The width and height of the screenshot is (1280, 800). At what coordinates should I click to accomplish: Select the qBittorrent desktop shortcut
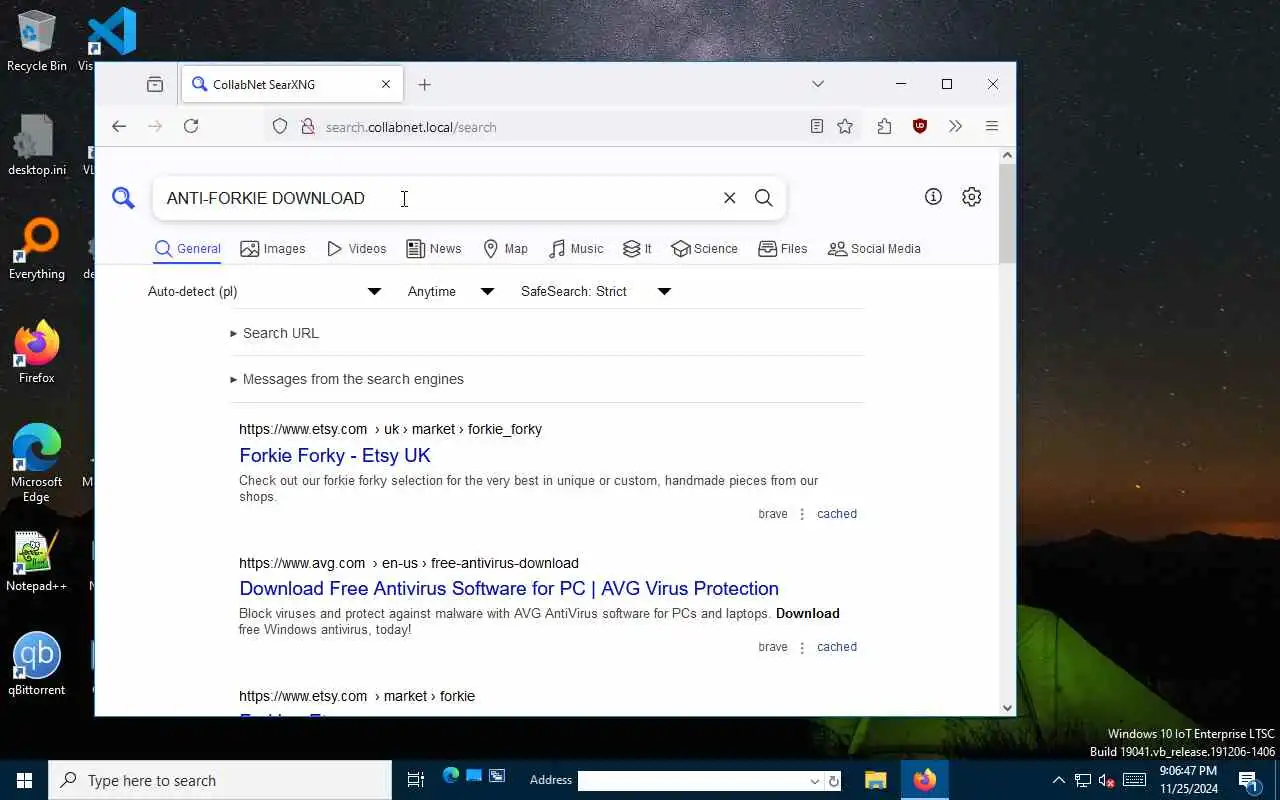click(x=37, y=665)
